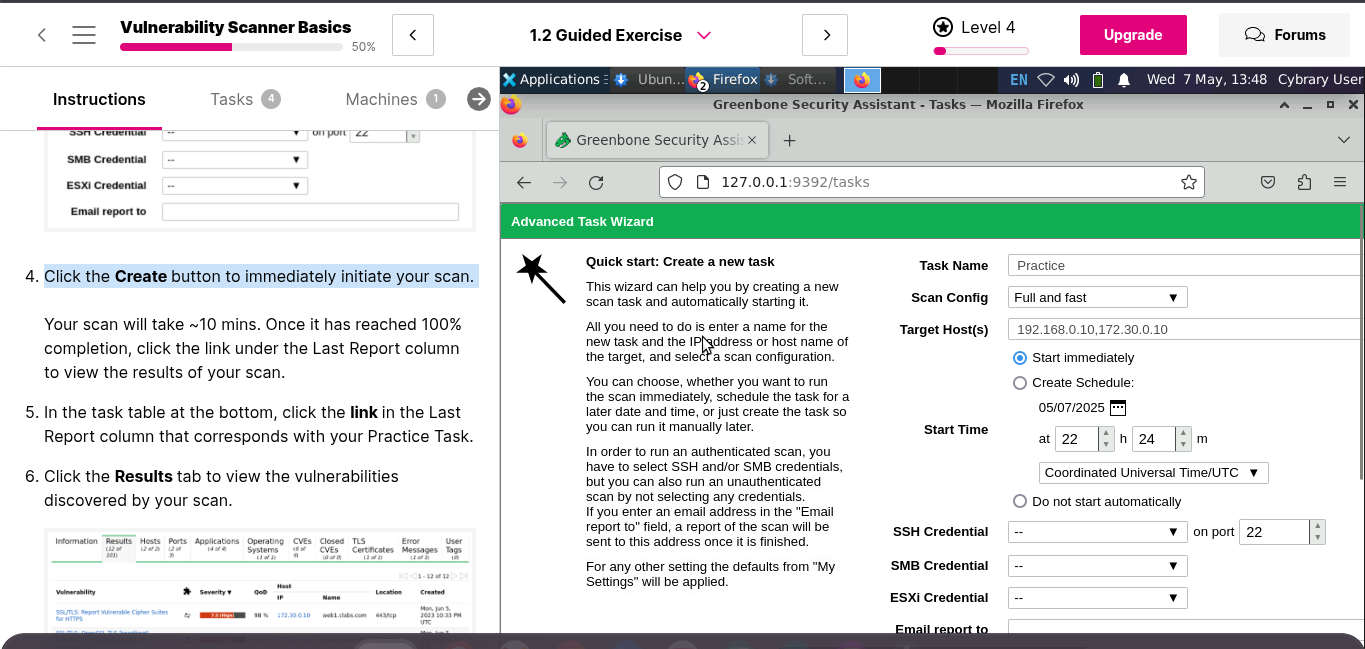Click the notification bell in system tray

pyautogui.click(x=1124, y=80)
